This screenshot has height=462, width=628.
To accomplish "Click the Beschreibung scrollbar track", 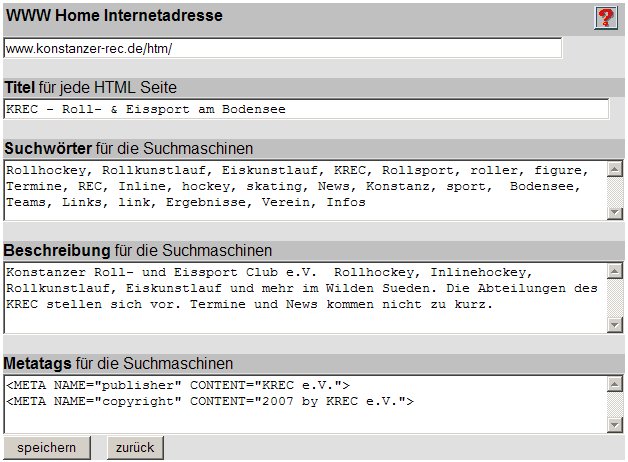I will coord(614,297).
